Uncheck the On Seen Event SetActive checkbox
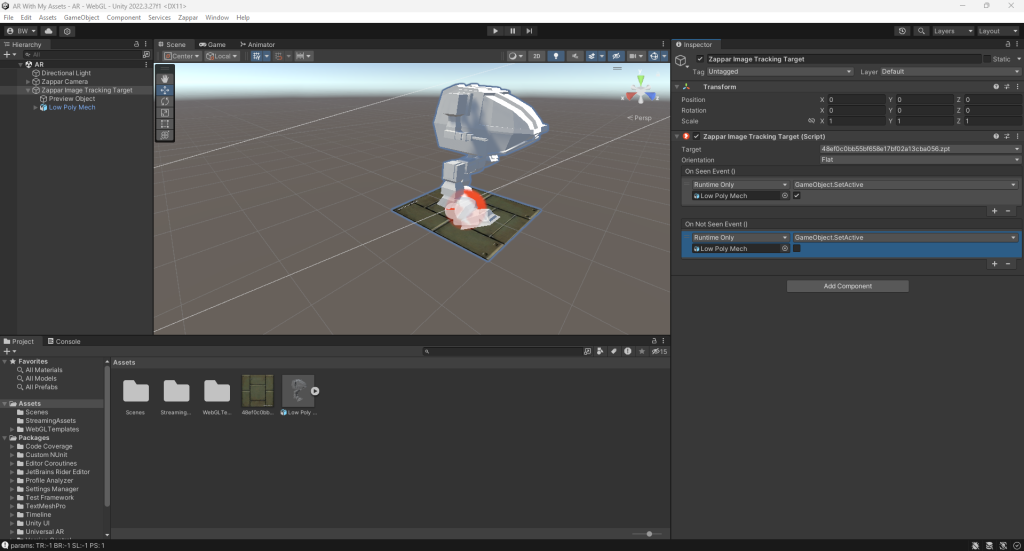Image resolution: width=1024 pixels, height=551 pixels. click(797, 196)
